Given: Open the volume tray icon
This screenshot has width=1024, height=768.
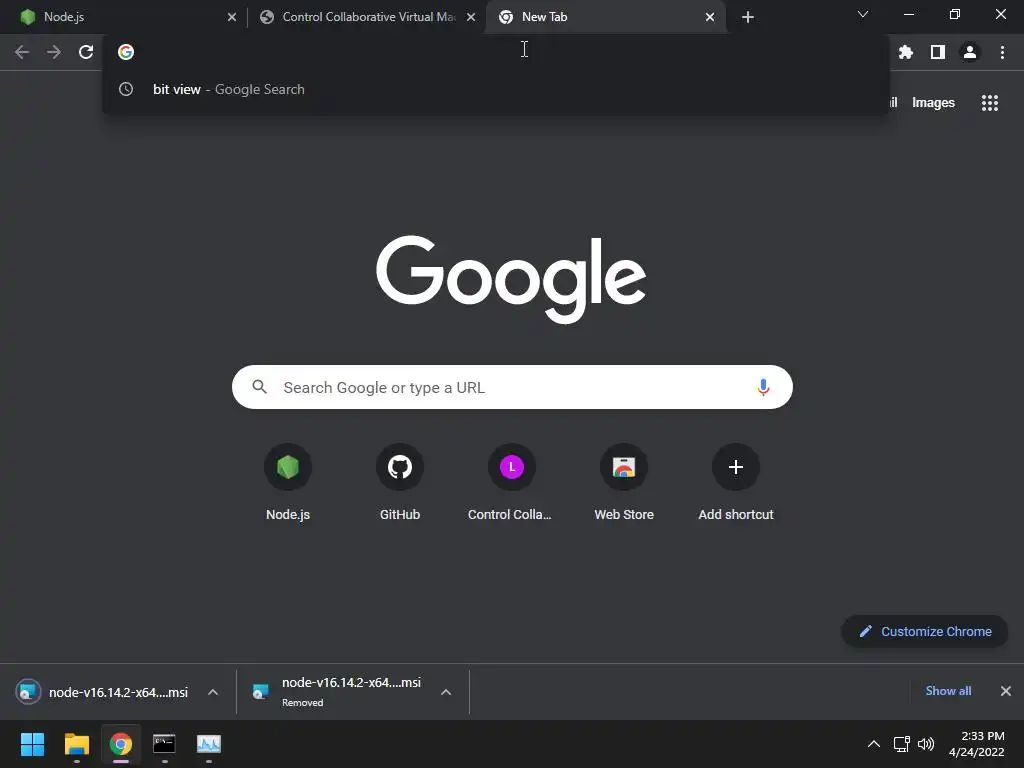Looking at the screenshot, I should pos(926,744).
